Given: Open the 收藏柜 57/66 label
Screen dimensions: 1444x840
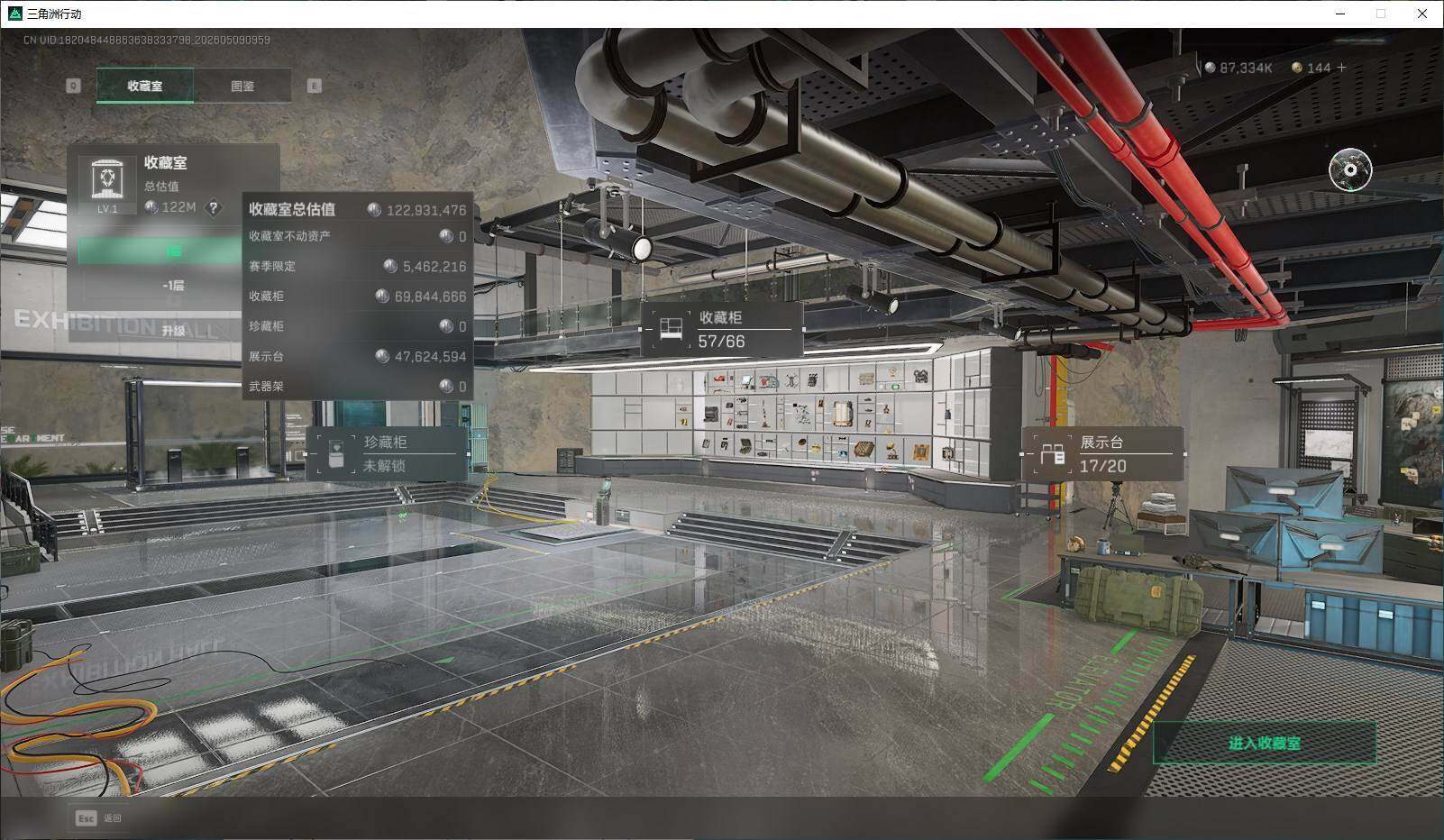Looking at the screenshot, I should click(722, 329).
